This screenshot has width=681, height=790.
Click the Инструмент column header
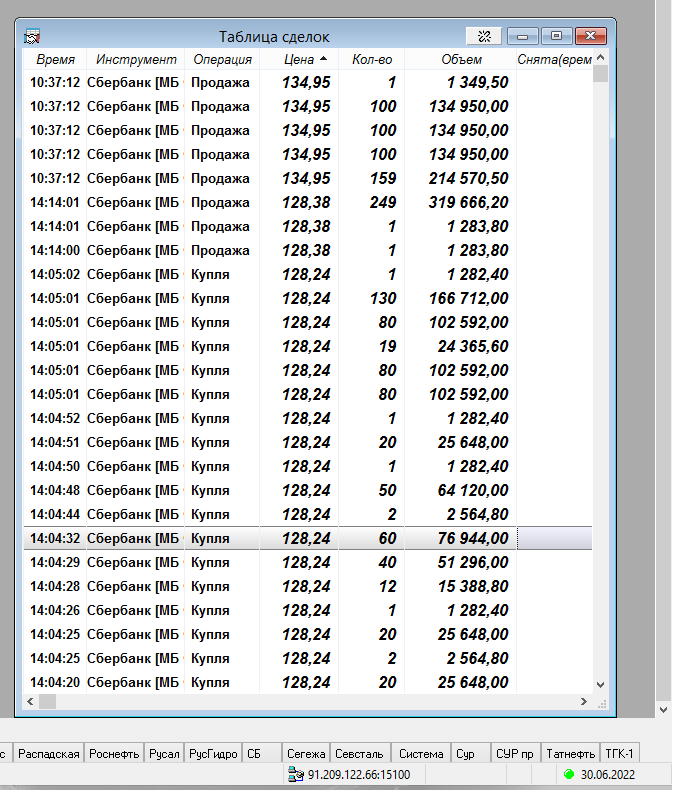[135, 59]
